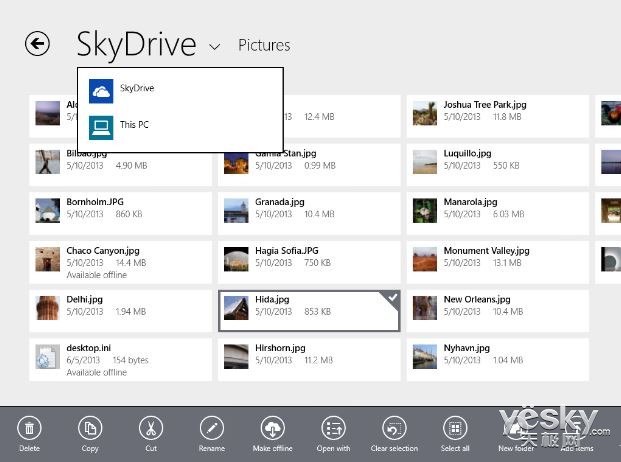Screen dimensions: 621x462
Task: Click the Hagia Sofia.JPG thumbnail
Action: point(236,259)
